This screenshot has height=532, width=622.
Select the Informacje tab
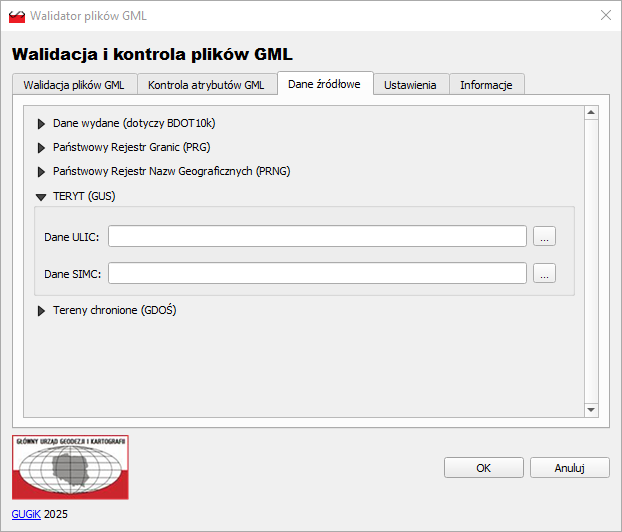point(486,85)
